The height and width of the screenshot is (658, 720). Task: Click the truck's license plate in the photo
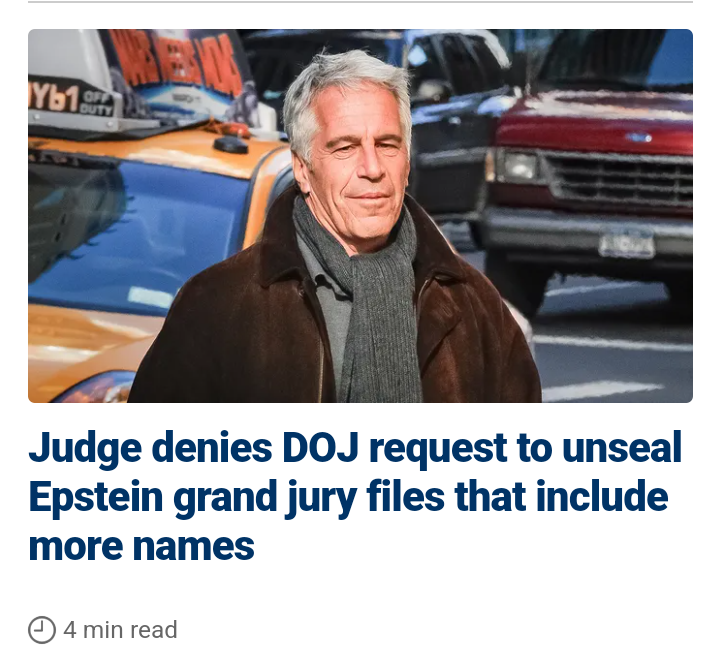click(x=627, y=243)
